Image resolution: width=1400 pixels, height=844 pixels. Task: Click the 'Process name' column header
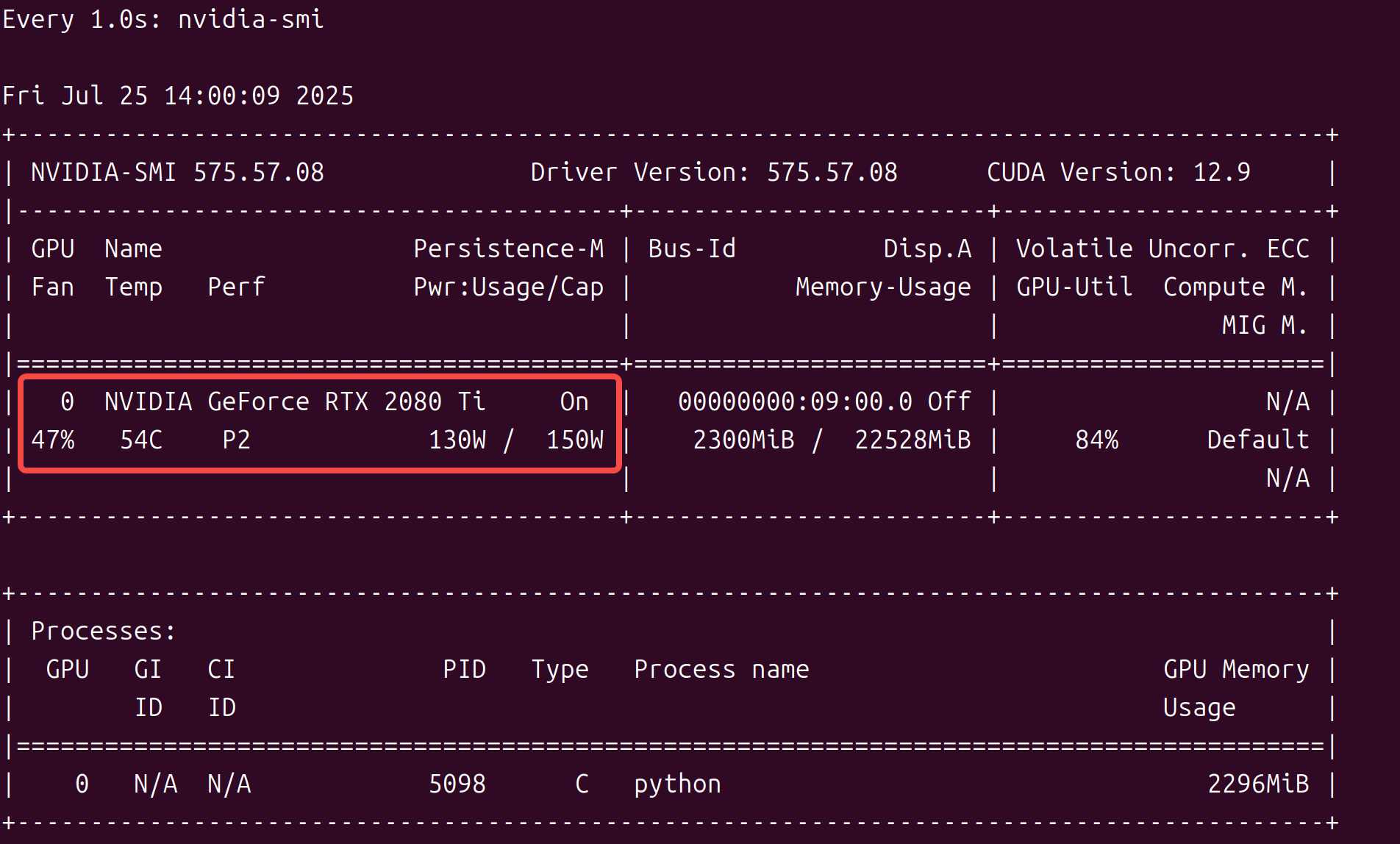pyautogui.click(x=721, y=669)
